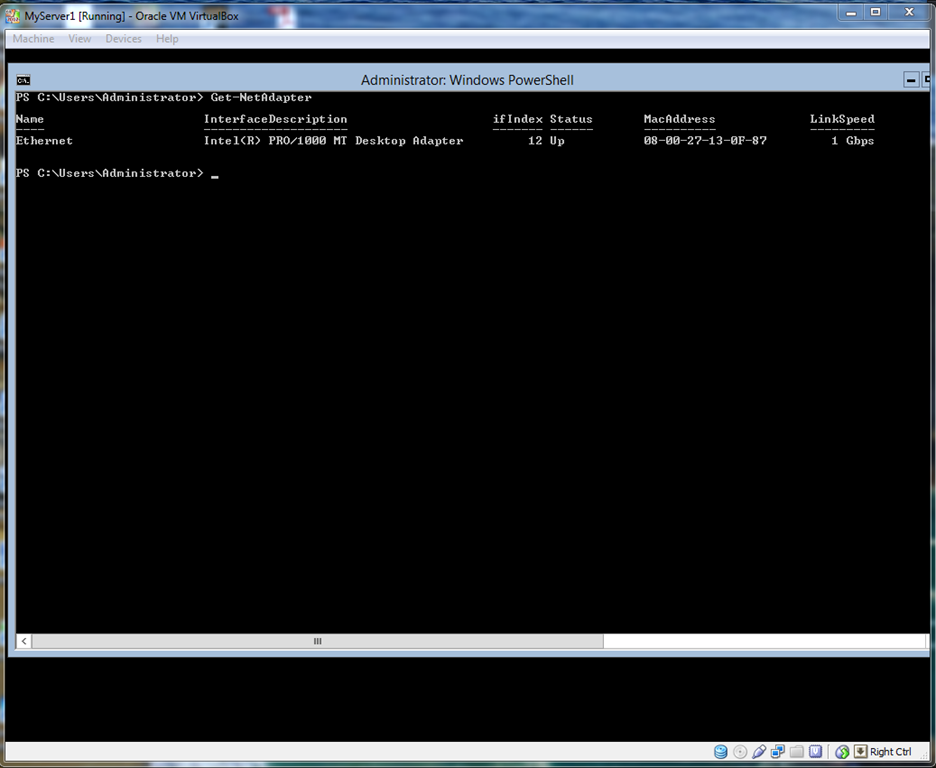
Task: Click the mouse integration indicator icon
Action: [x=842, y=752]
